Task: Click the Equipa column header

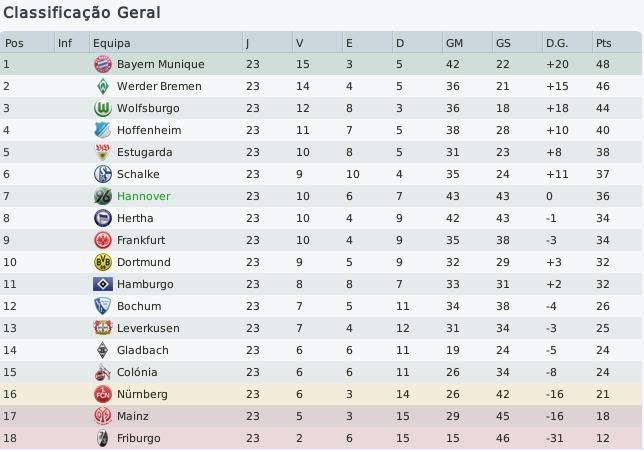Action: point(111,43)
